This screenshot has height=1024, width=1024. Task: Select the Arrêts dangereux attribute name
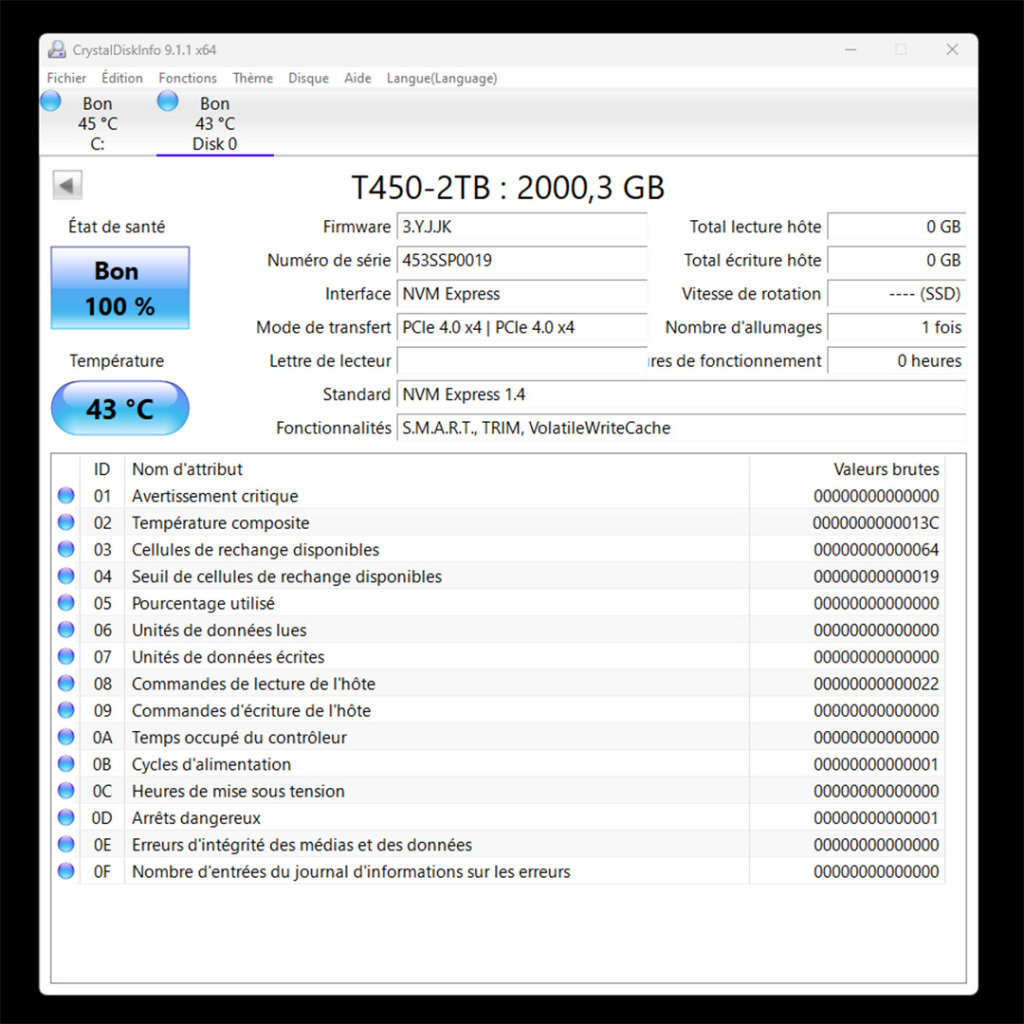196,818
